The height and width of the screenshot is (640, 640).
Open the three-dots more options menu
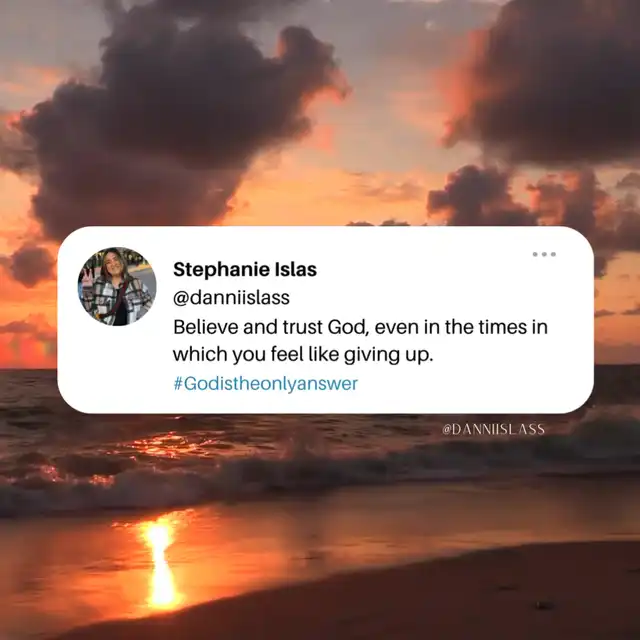tap(544, 254)
